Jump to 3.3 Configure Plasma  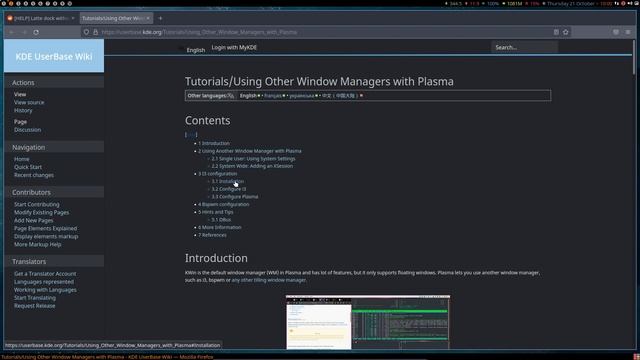tap(235, 197)
